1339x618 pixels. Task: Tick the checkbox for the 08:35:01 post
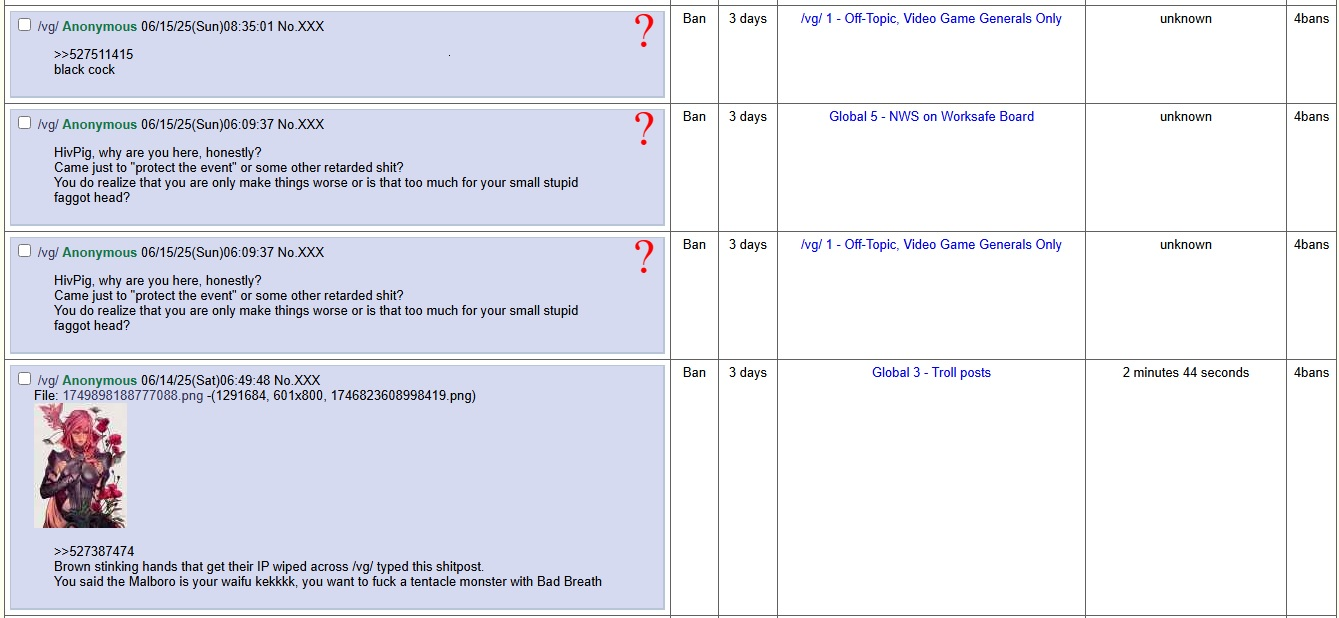25,26
